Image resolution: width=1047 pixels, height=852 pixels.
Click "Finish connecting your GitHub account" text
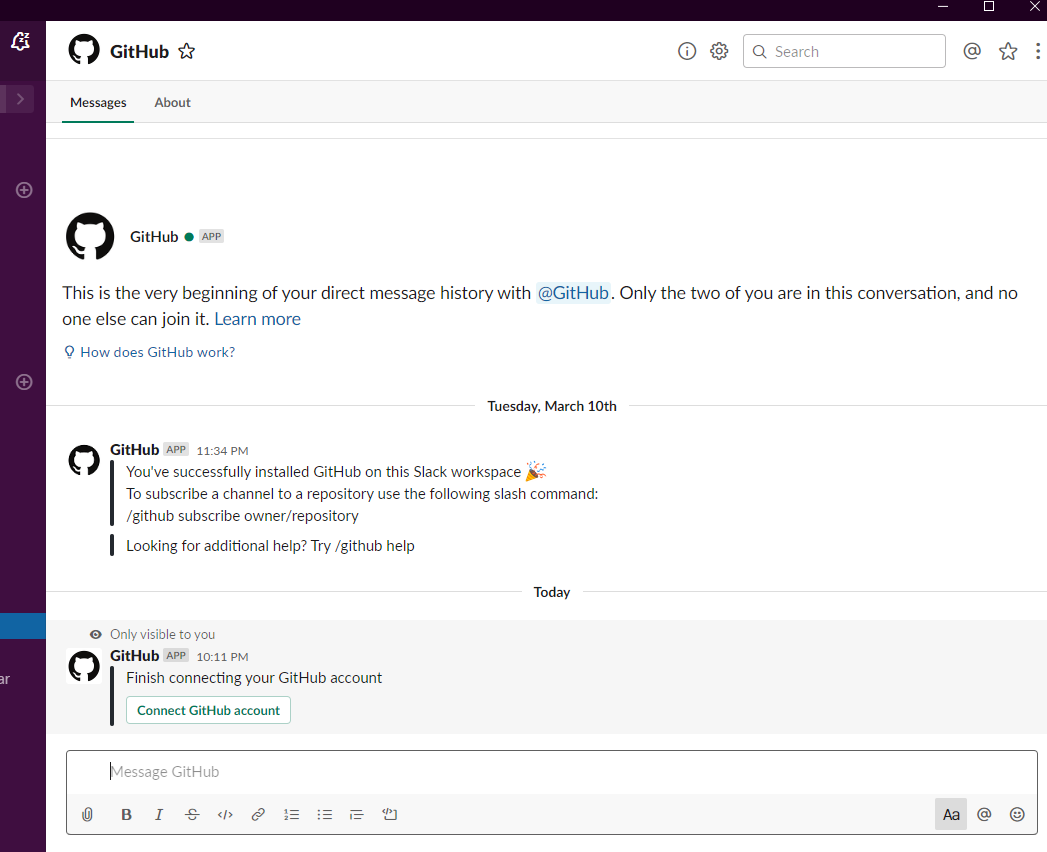point(254,678)
